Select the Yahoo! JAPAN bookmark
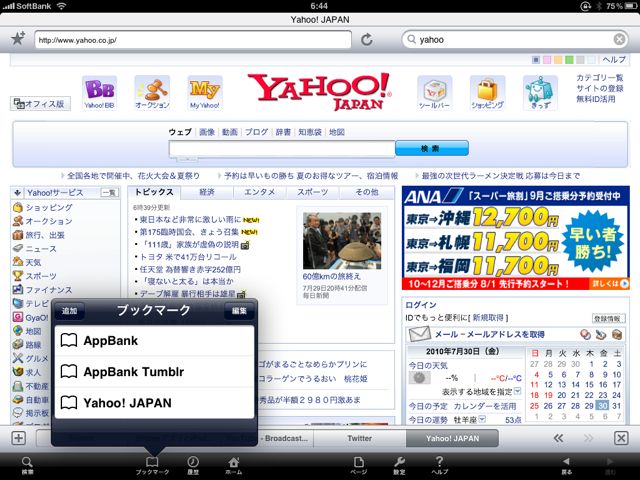This screenshot has height=480, width=640. pyautogui.click(x=154, y=403)
